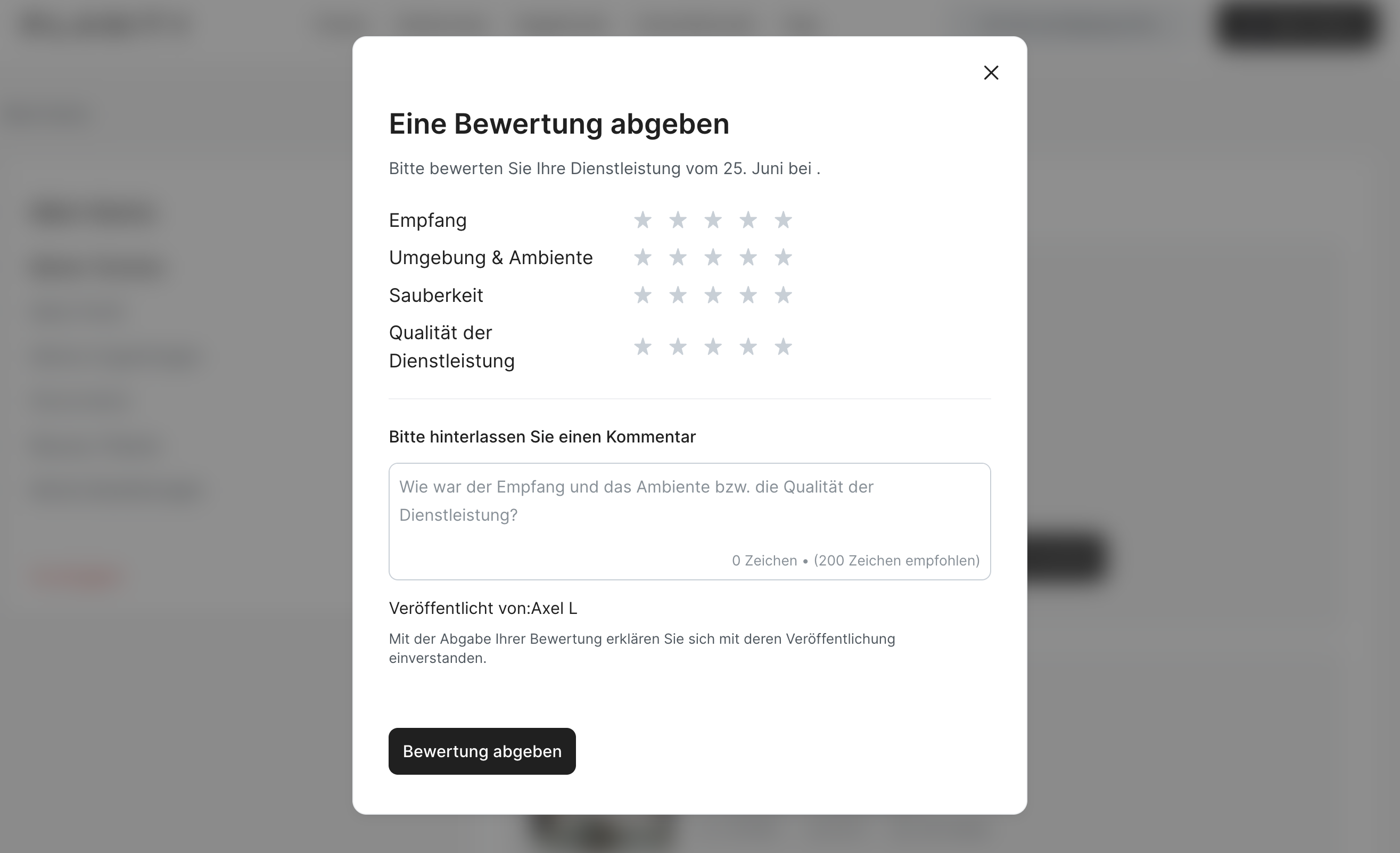The height and width of the screenshot is (853, 1400).
Task: Rate Umgebung & Ambiente three stars
Action: 713,257
